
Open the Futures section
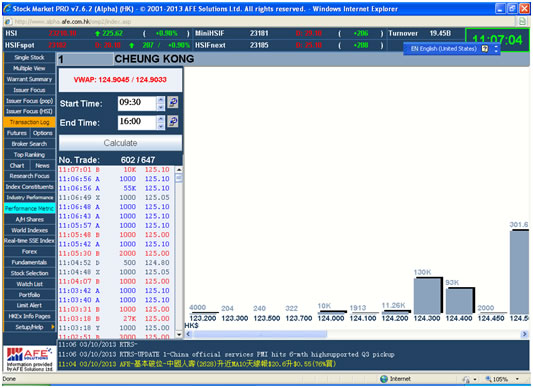pyautogui.click(x=17, y=133)
